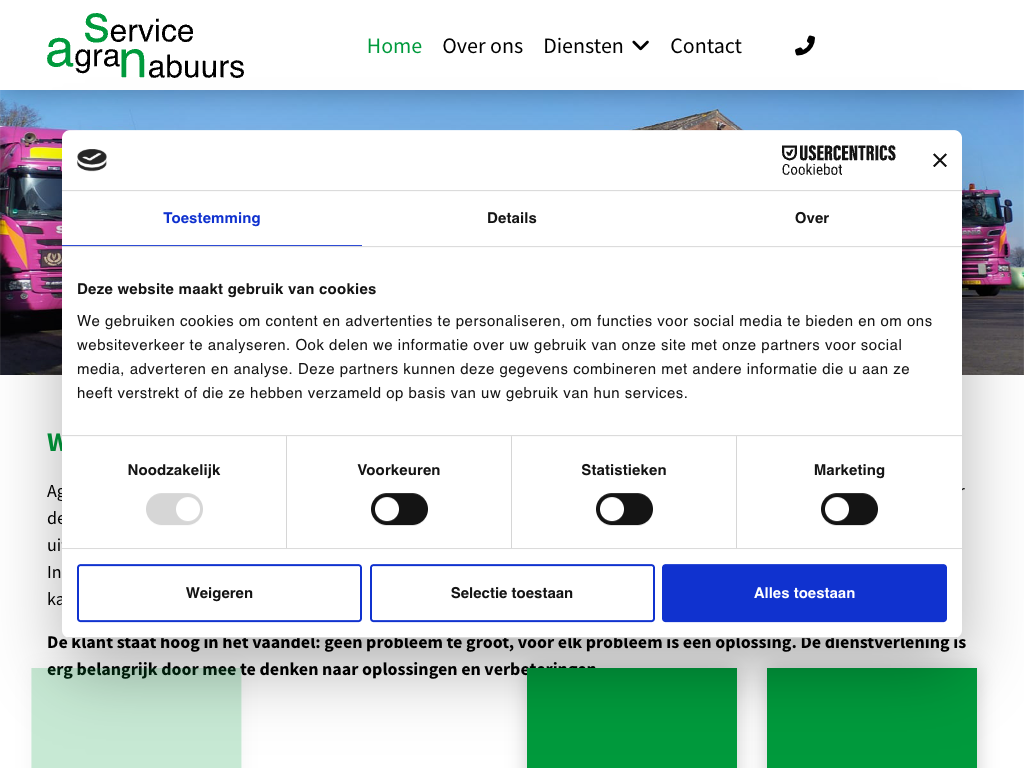The height and width of the screenshot is (768, 1024).
Task: Switch to the Details tab
Action: point(512,218)
